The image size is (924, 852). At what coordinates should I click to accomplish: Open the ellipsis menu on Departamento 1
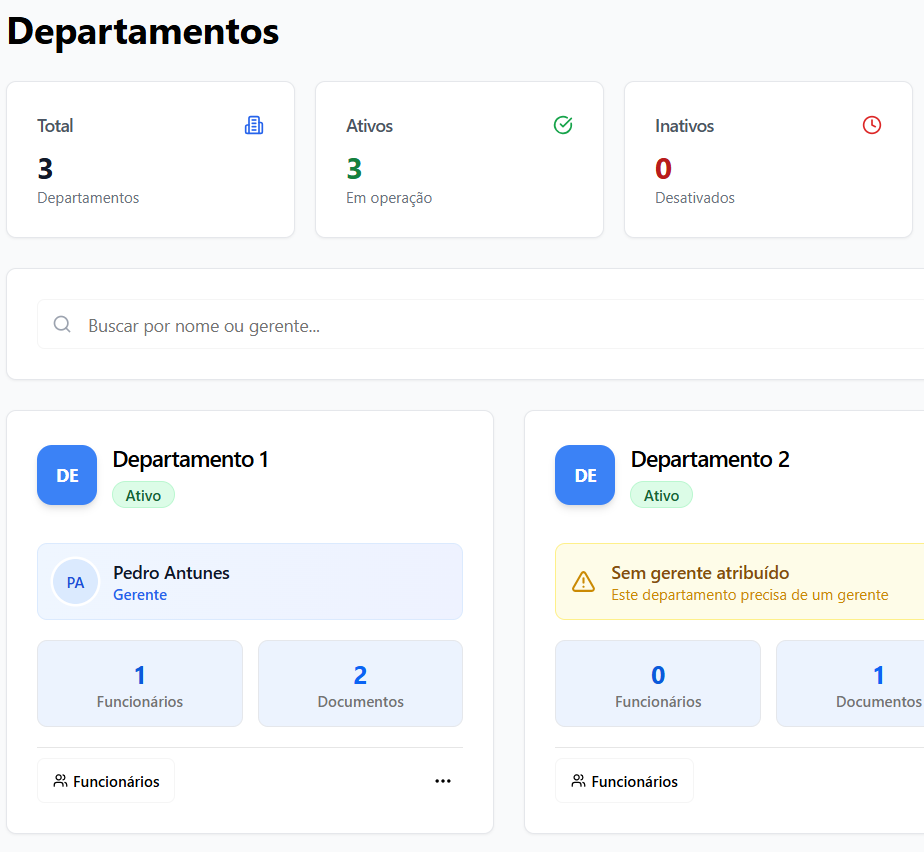(443, 781)
